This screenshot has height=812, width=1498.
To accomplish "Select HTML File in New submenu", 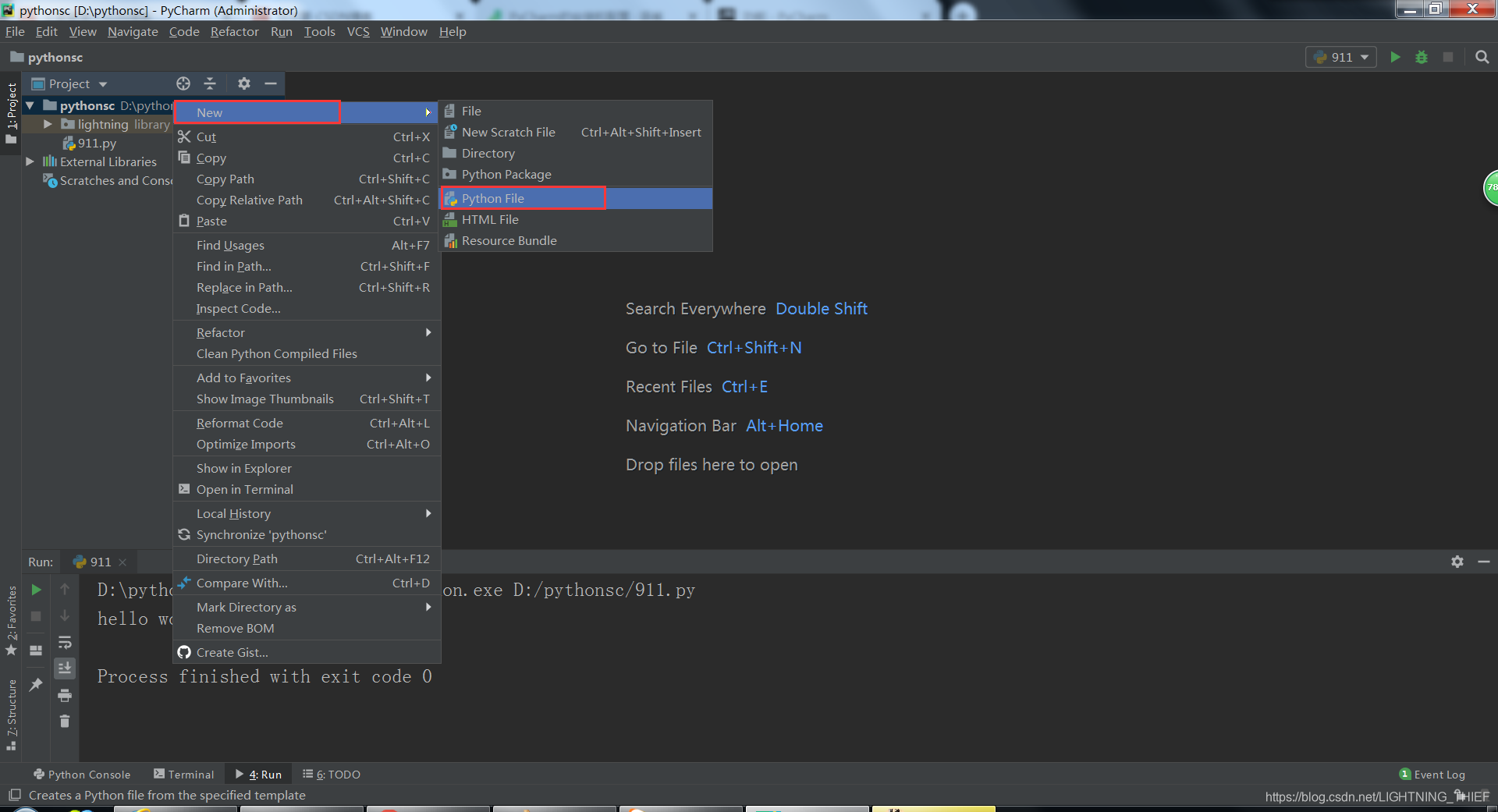I will (577, 219).
